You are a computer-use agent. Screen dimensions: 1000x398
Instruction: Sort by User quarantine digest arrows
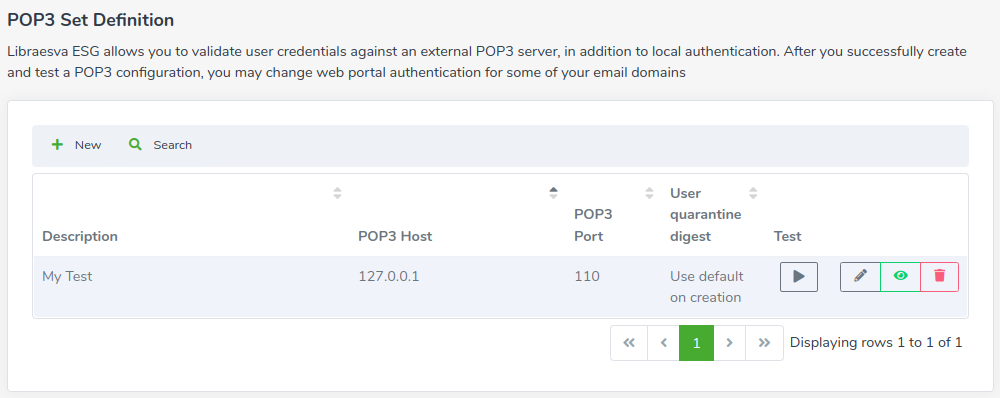click(x=753, y=193)
